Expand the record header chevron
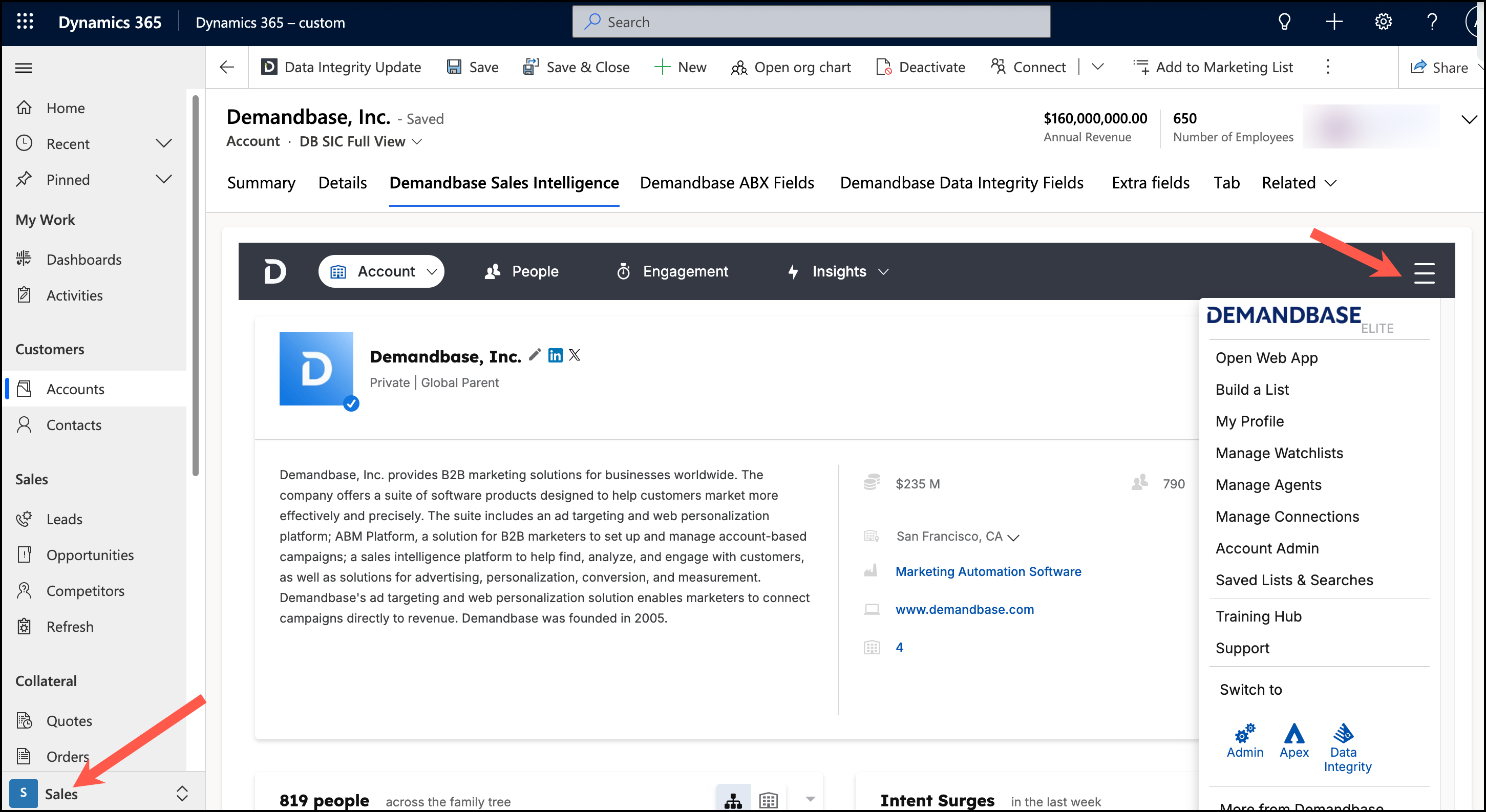The height and width of the screenshot is (812, 1486). (1469, 119)
